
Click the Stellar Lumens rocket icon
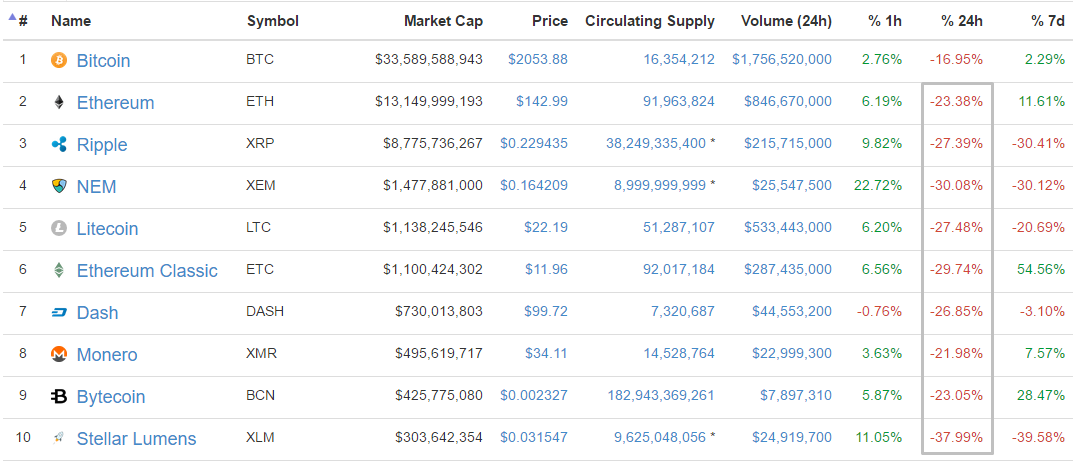tap(59, 438)
